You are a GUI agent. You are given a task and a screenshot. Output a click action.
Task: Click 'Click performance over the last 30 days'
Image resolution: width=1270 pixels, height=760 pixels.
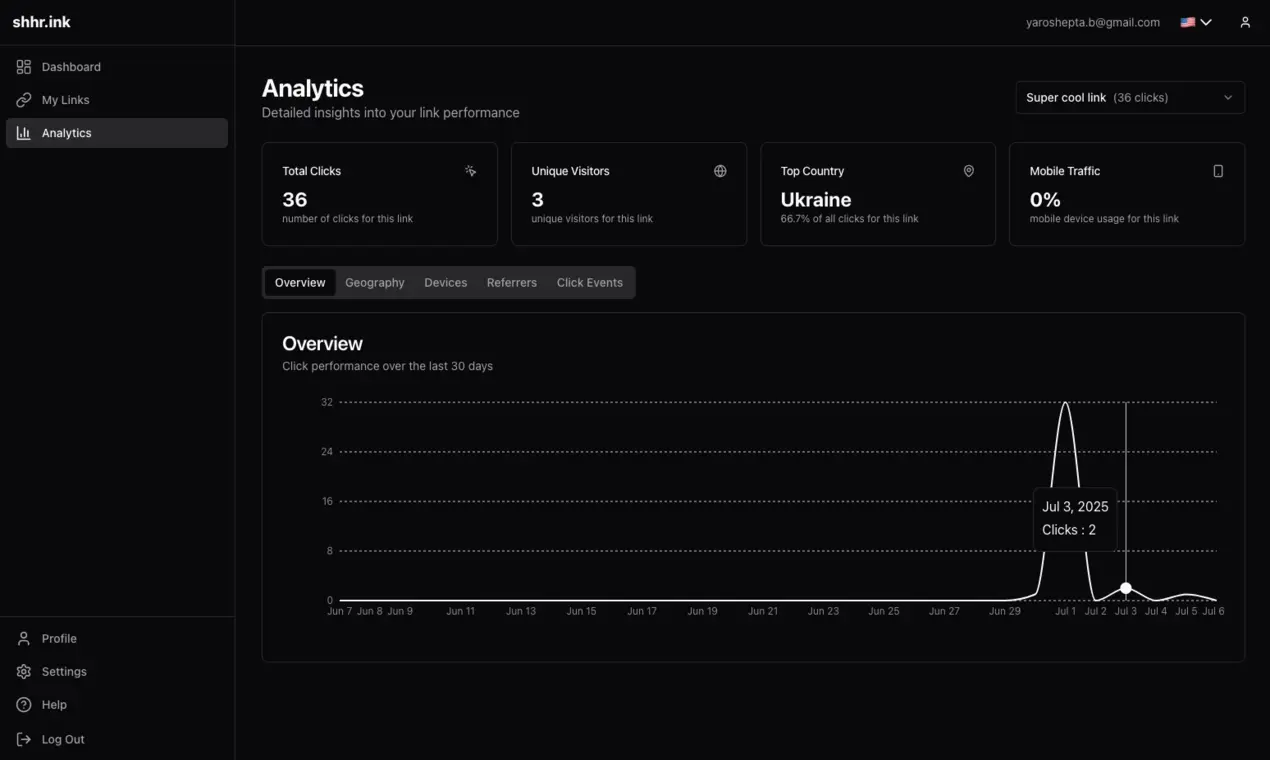387,366
